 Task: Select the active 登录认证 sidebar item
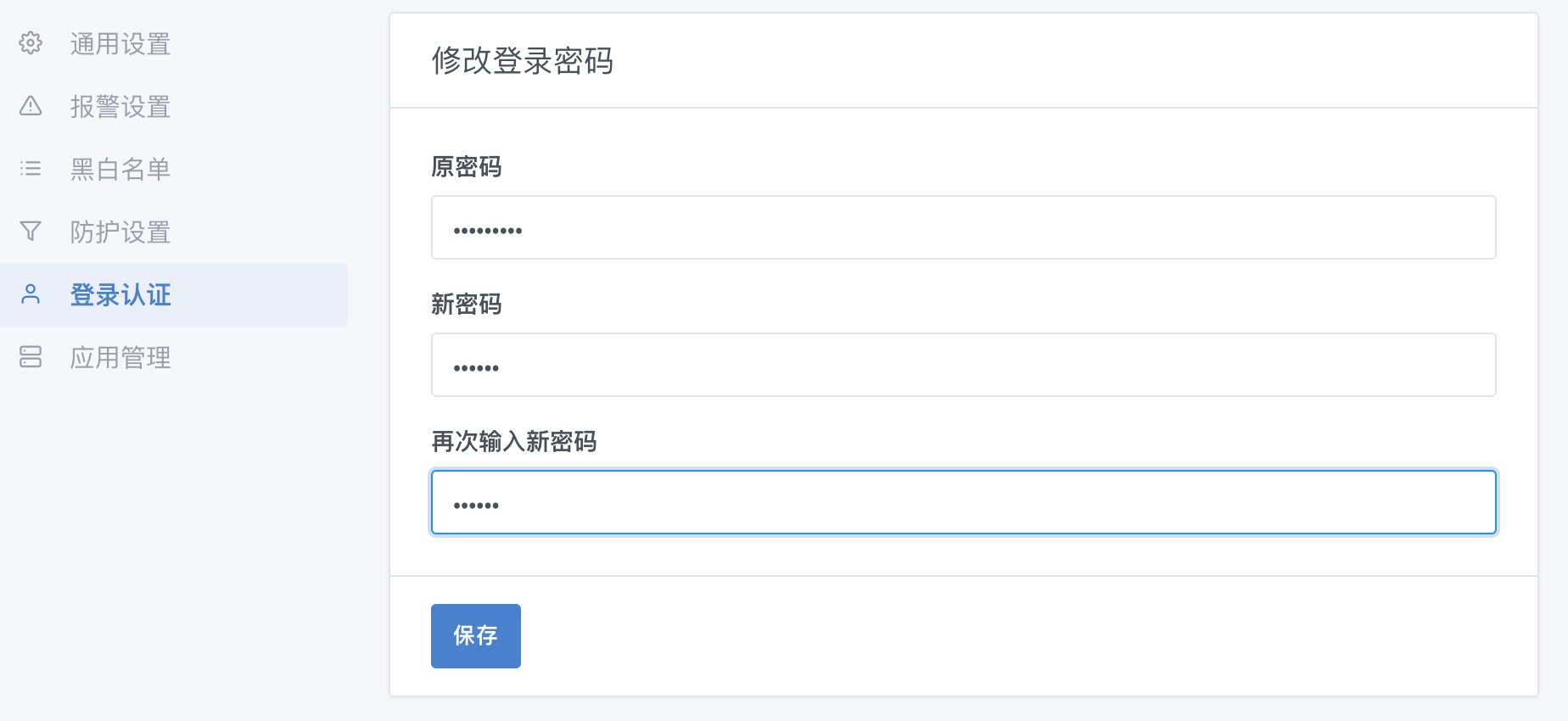[119, 295]
